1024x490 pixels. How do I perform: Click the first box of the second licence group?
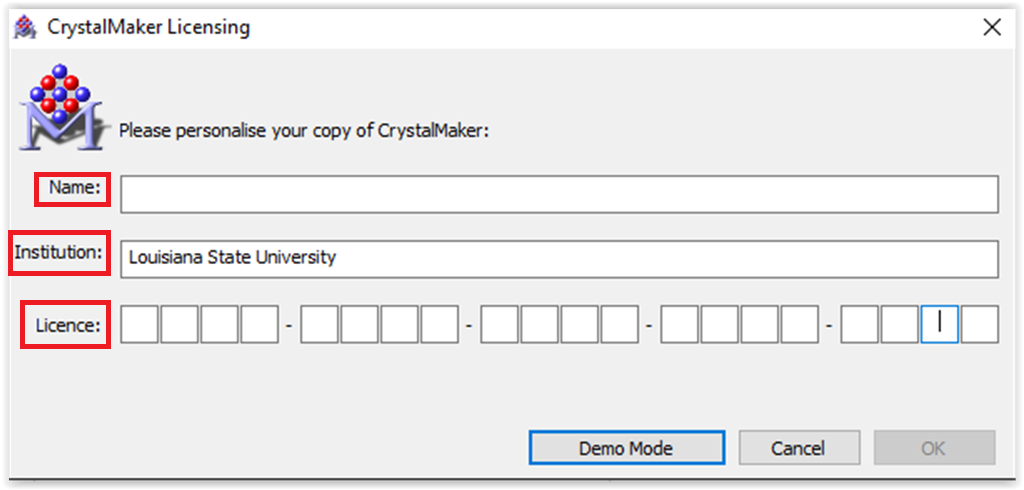coord(320,325)
